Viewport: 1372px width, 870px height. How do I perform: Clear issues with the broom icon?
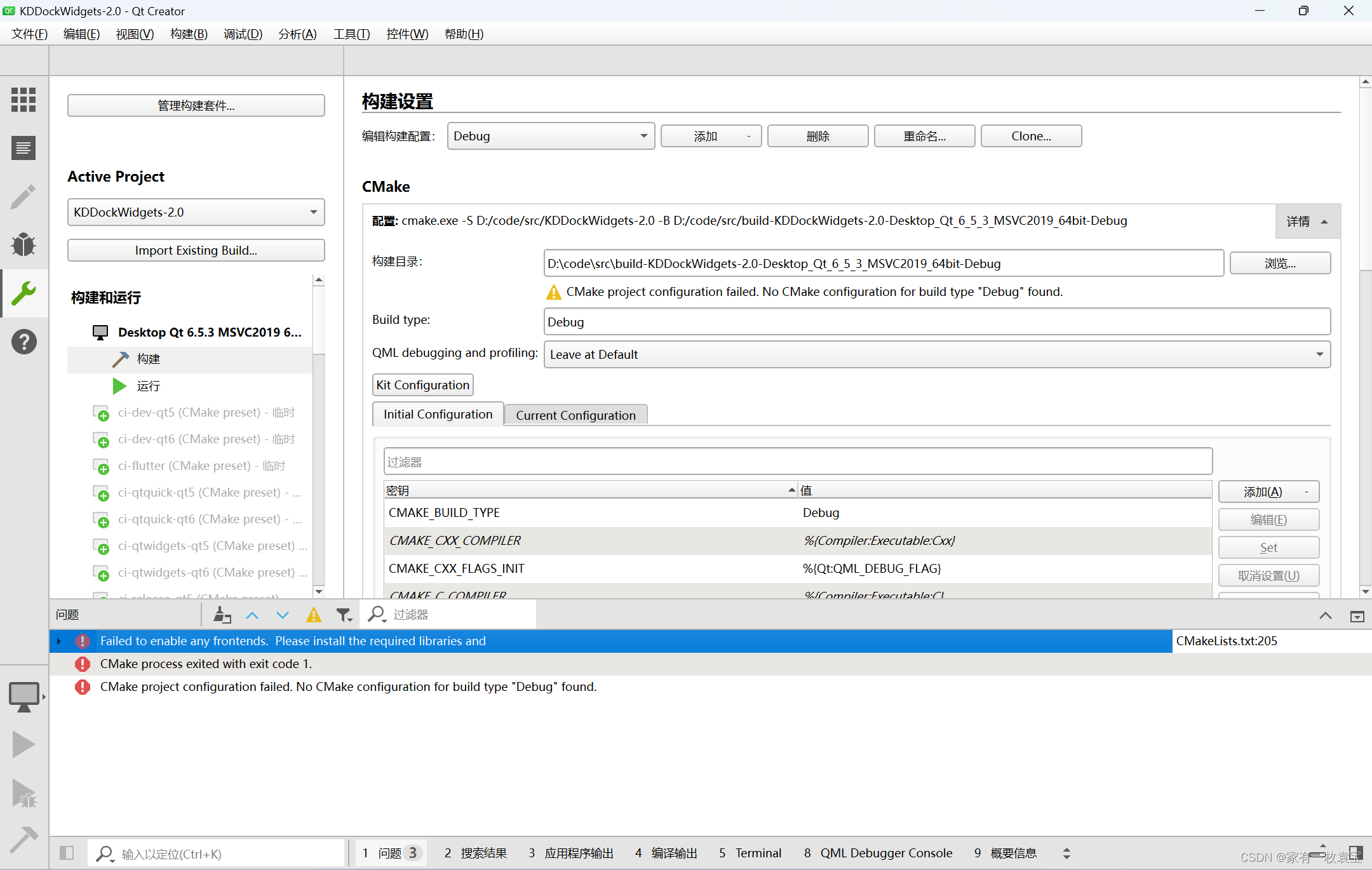[x=222, y=615]
